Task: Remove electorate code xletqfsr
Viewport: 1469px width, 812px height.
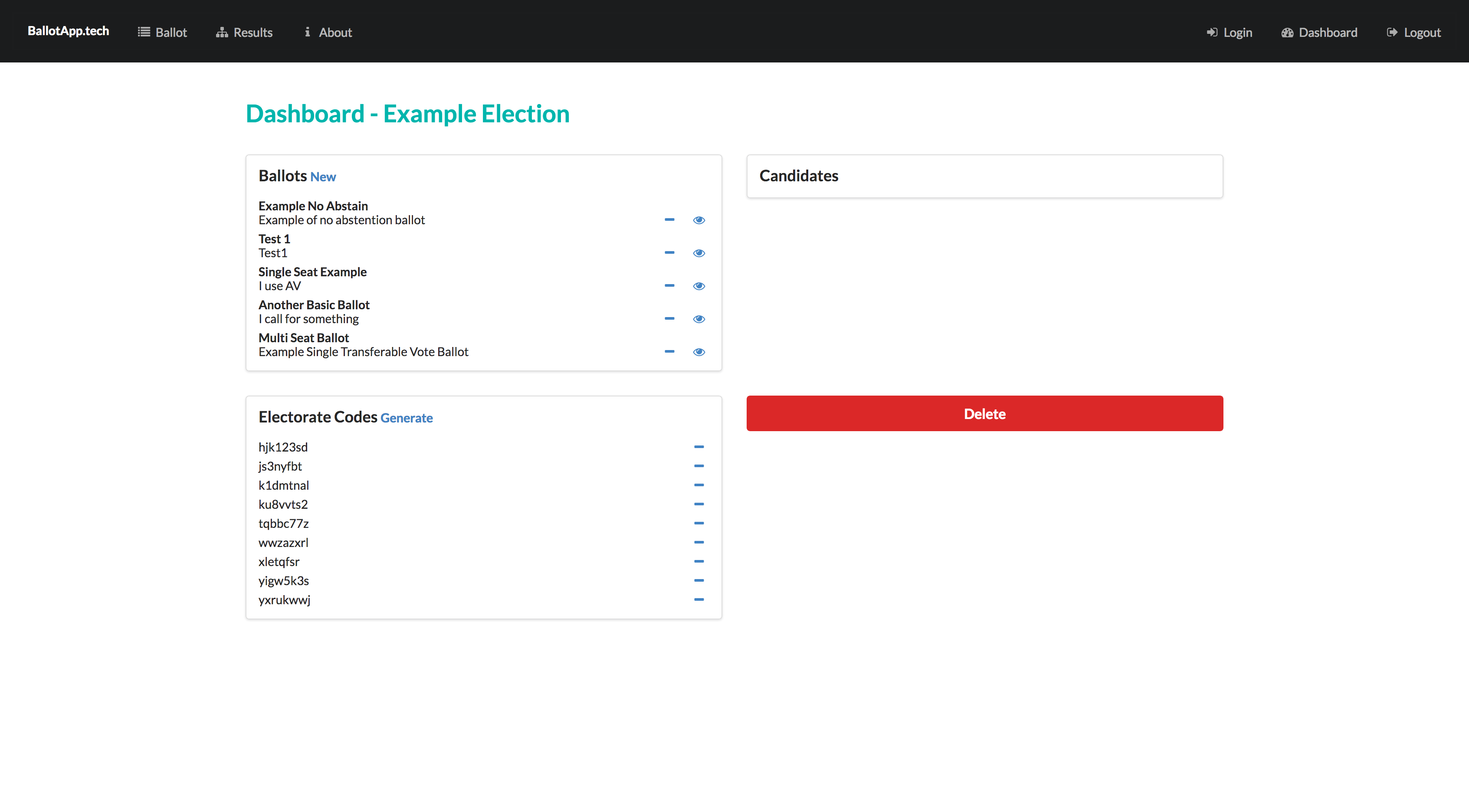Action: [698, 561]
